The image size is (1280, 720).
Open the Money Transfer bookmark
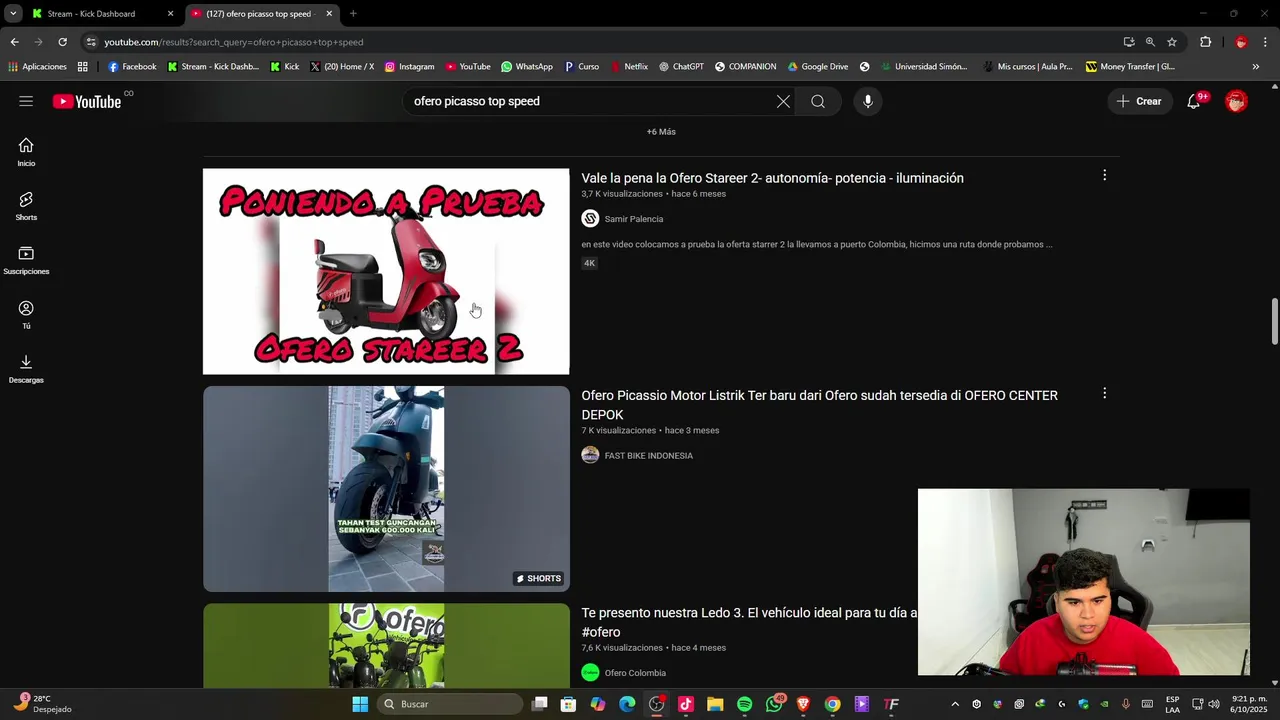[x=1131, y=67]
